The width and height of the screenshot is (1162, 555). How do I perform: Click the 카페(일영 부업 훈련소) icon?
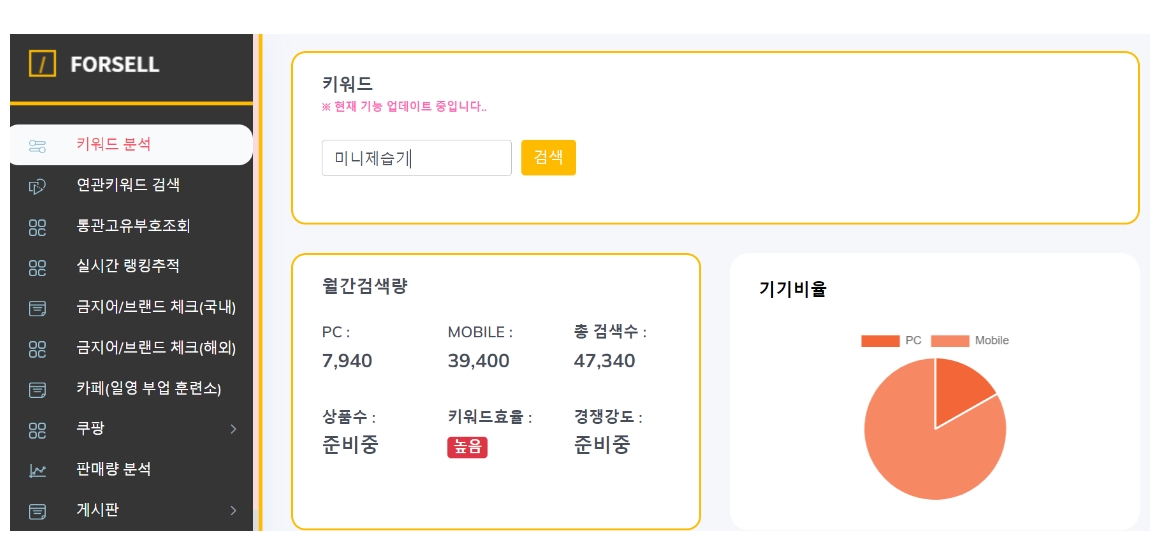(x=38, y=389)
